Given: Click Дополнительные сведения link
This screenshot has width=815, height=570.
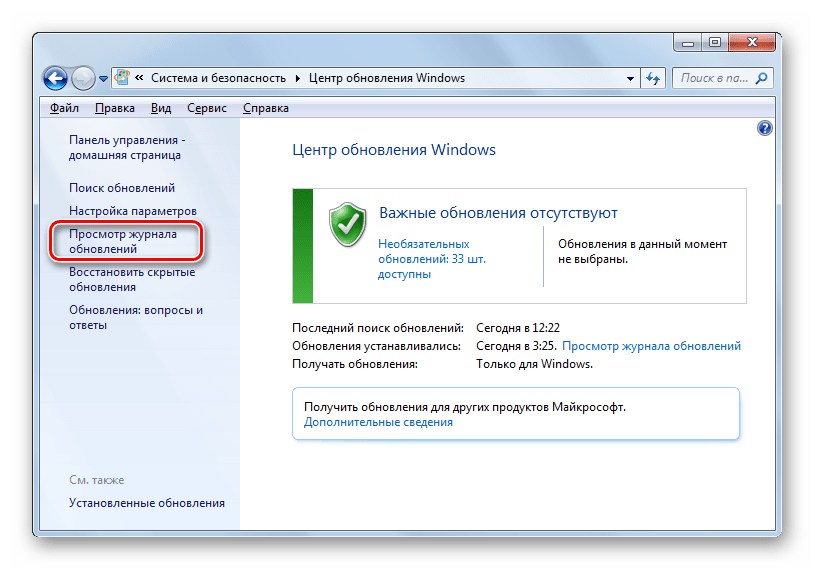Looking at the screenshot, I should [378, 422].
